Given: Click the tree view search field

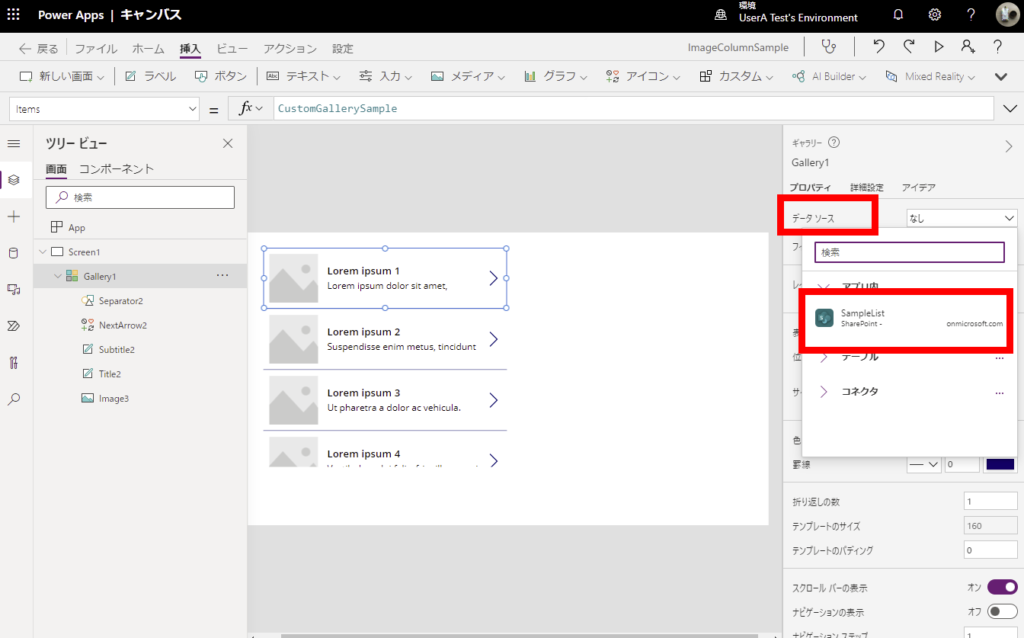Looking at the screenshot, I should [140, 197].
